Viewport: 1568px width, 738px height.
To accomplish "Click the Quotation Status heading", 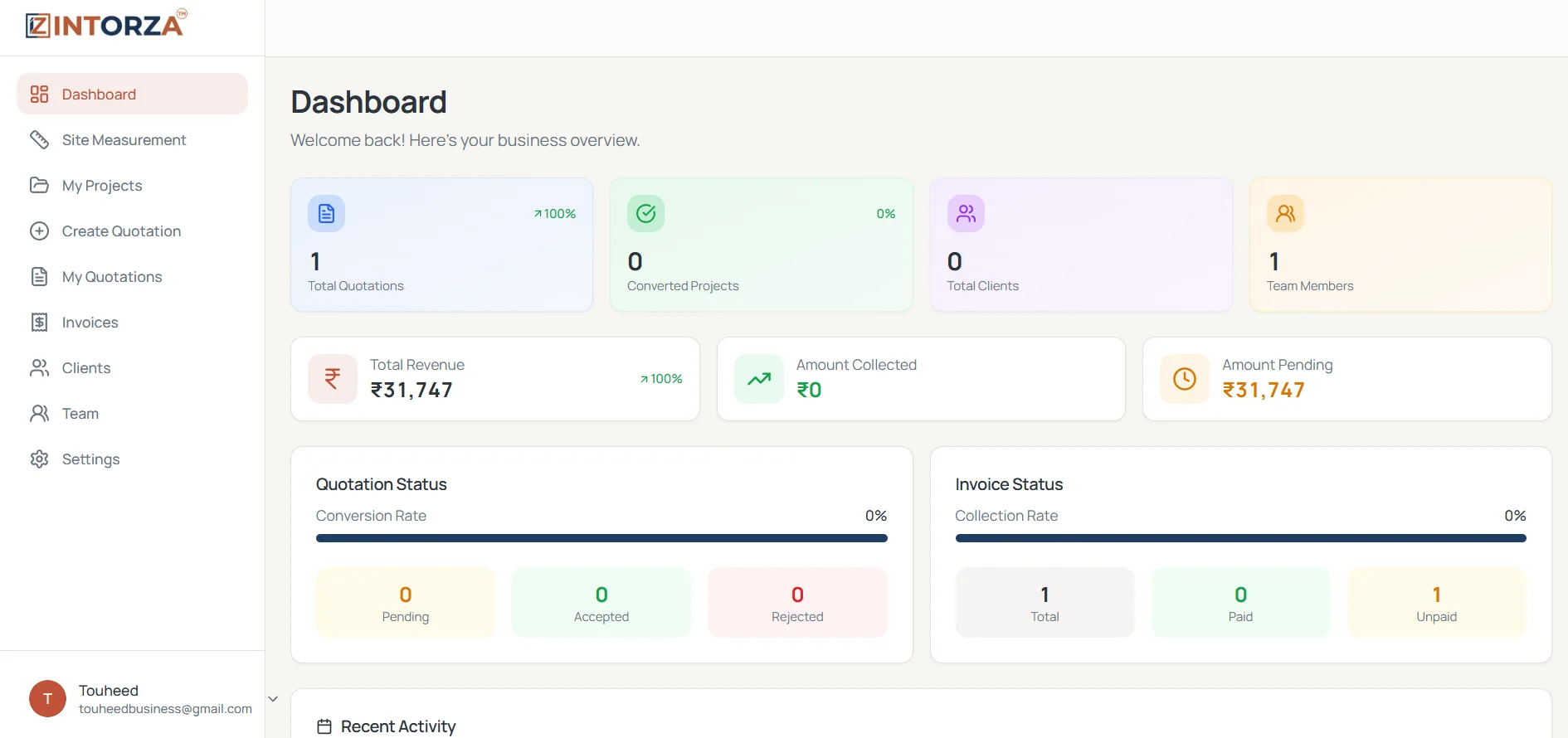I will click(x=382, y=484).
